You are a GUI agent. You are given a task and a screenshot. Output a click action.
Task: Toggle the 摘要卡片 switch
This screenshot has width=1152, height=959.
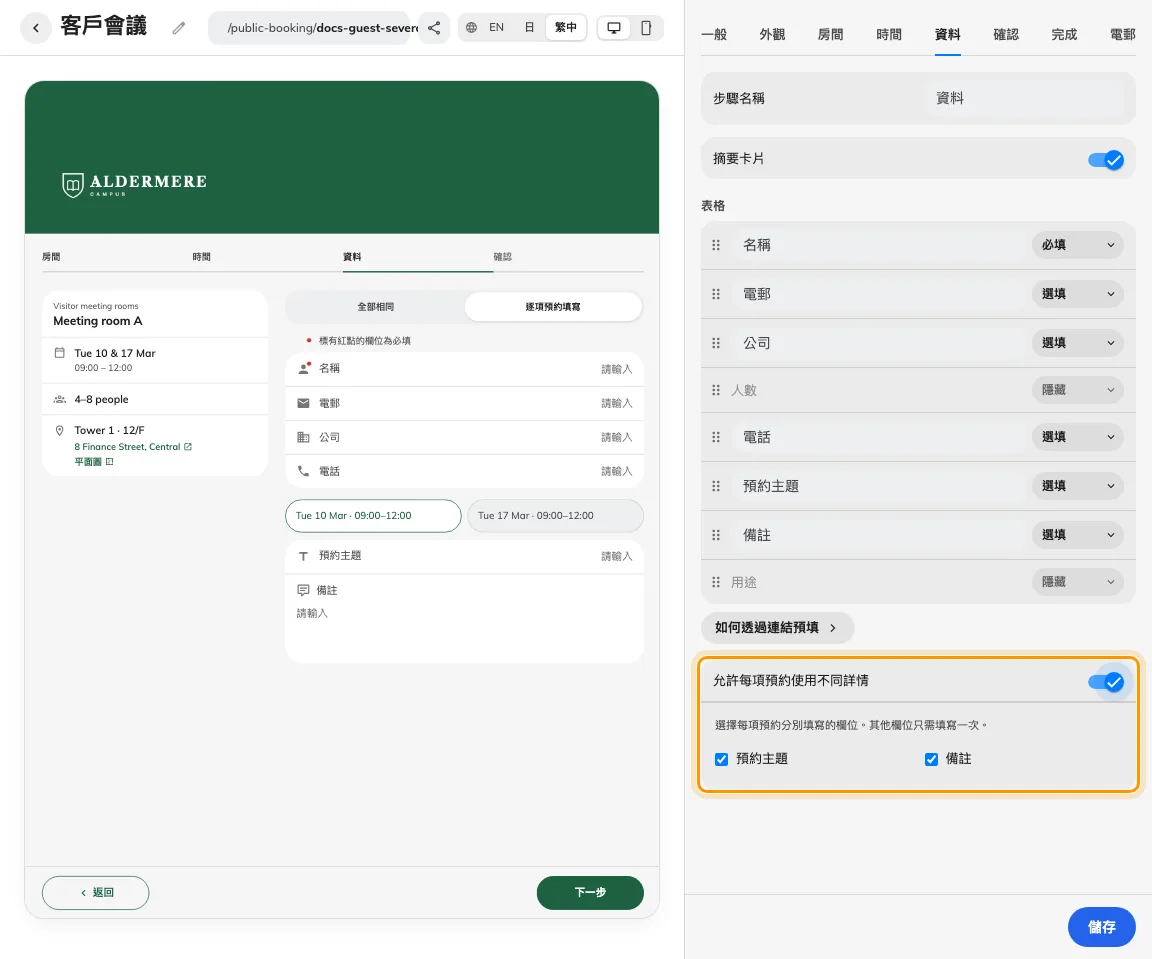point(1106,159)
